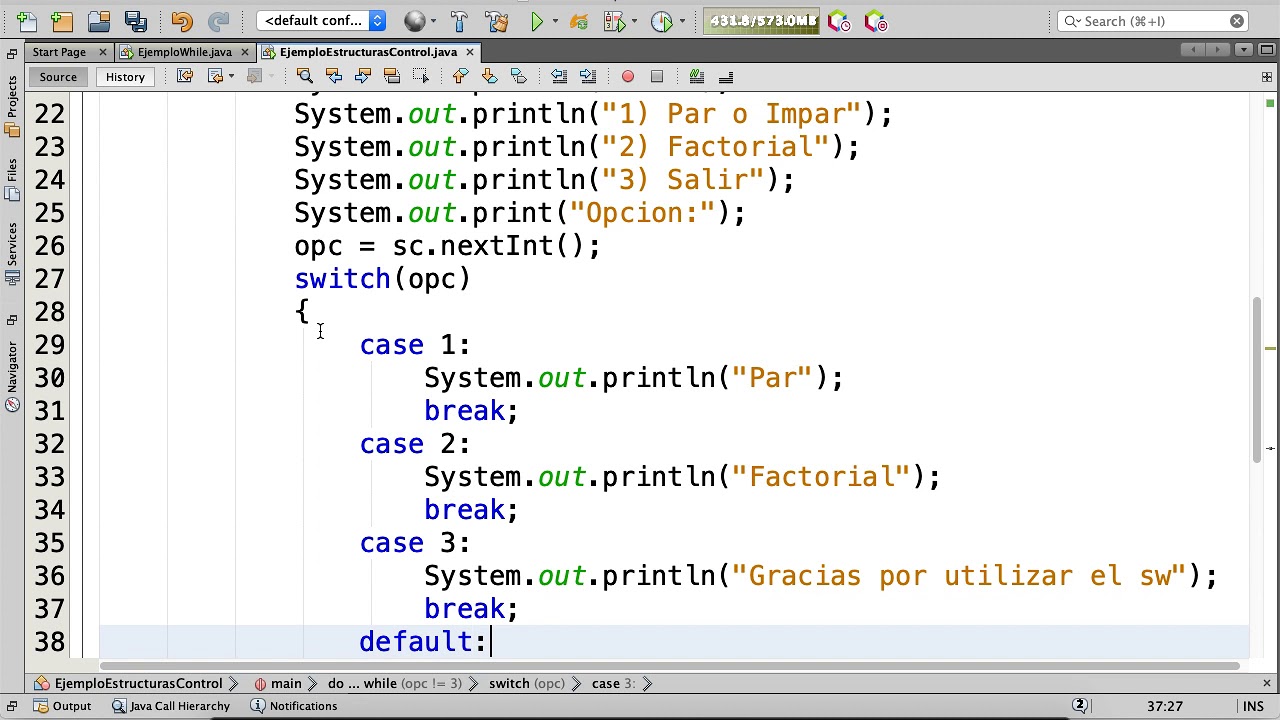Click the Redo arrow icon
Image resolution: width=1280 pixels, height=720 pixels.
(x=218, y=21)
